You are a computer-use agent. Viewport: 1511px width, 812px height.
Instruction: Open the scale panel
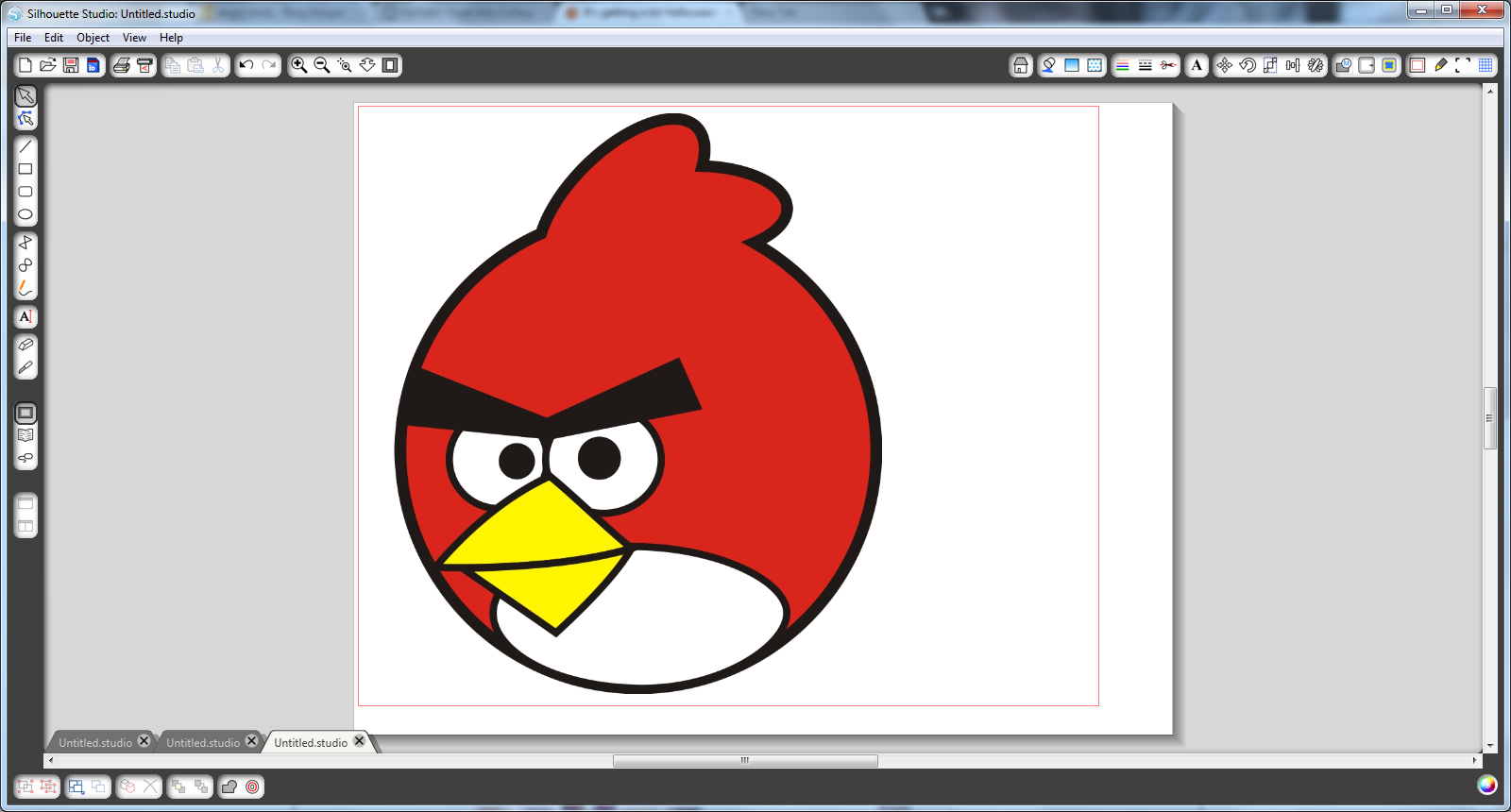tap(1270, 65)
